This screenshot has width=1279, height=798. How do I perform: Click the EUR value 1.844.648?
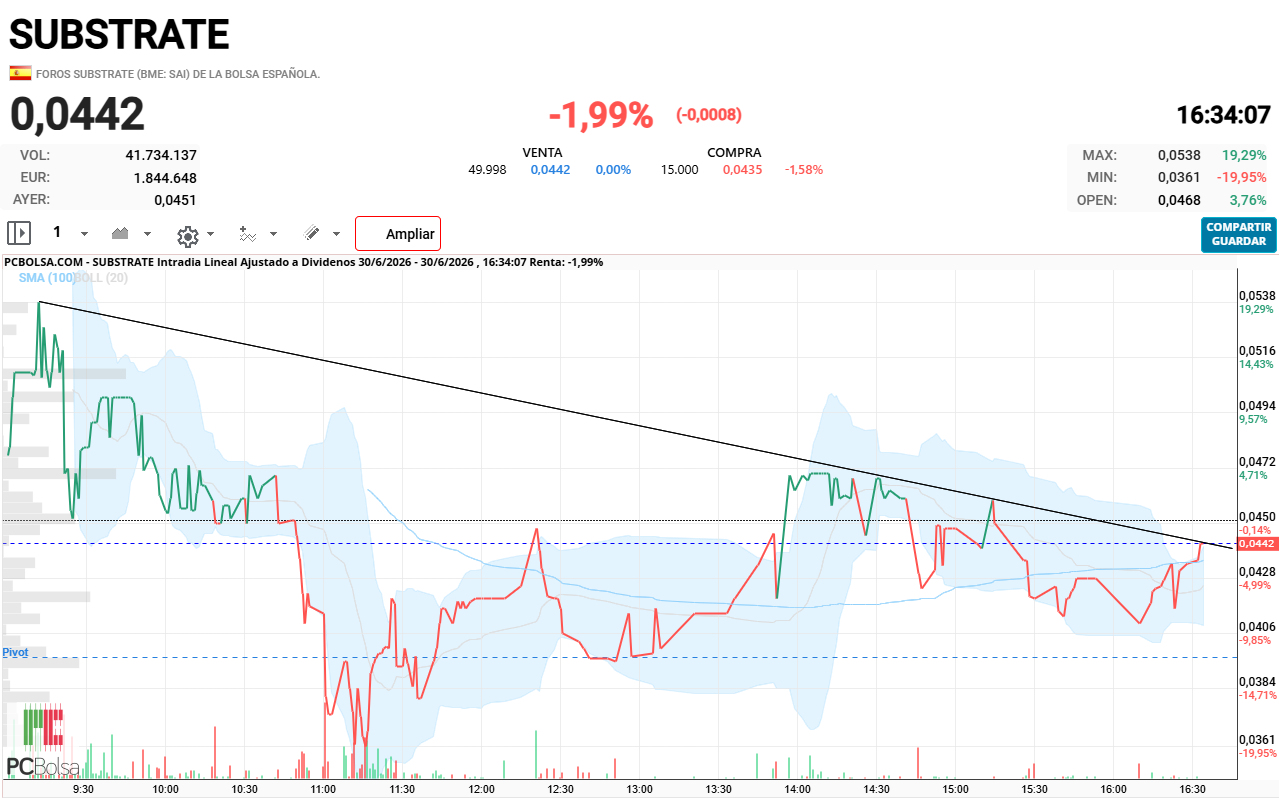(165, 178)
